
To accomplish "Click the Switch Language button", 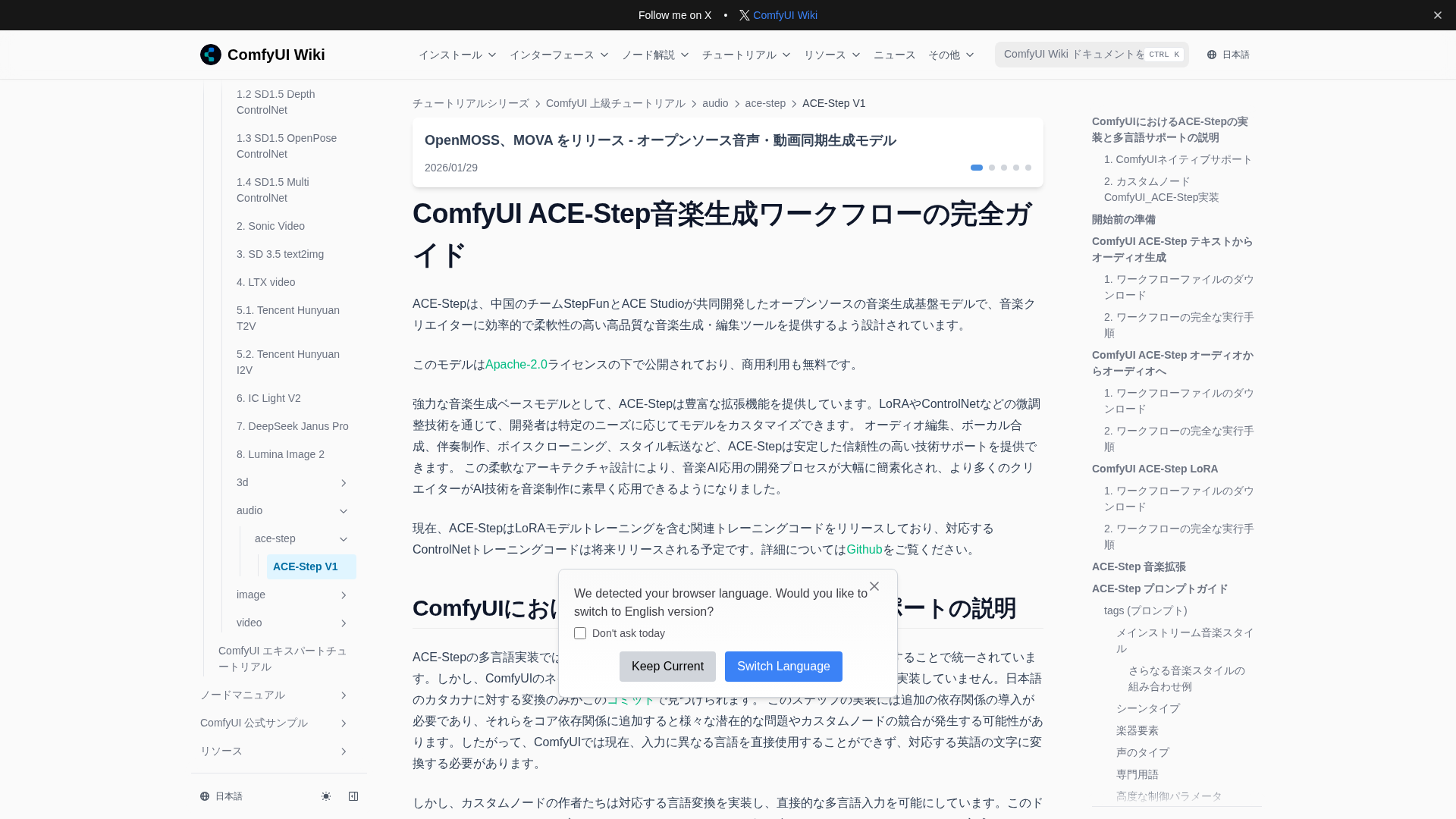I will coord(783,667).
